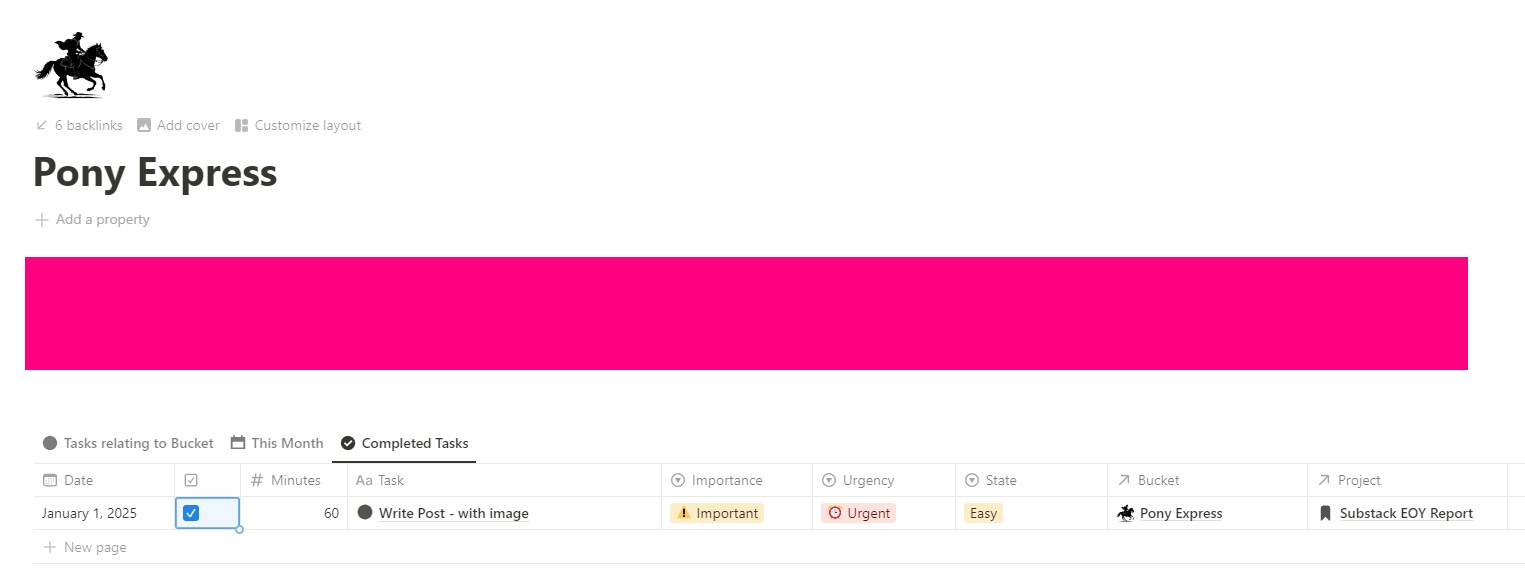Screen dimensions: 1525x568
Task: Click the Easy state tag
Action: pyautogui.click(x=983, y=513)
